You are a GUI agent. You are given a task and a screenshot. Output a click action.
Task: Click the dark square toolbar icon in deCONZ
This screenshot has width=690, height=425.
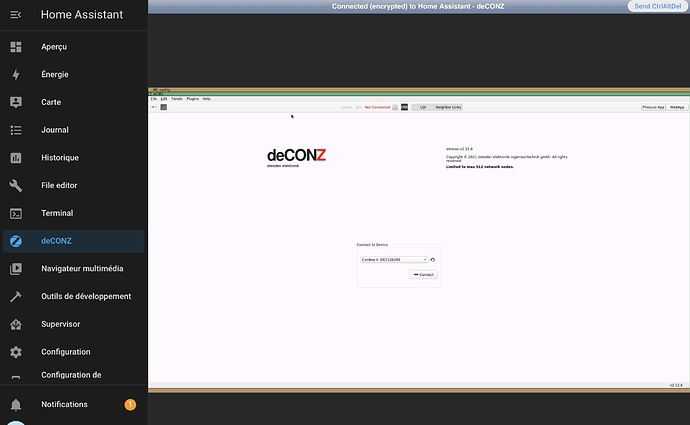click(164, 107)
